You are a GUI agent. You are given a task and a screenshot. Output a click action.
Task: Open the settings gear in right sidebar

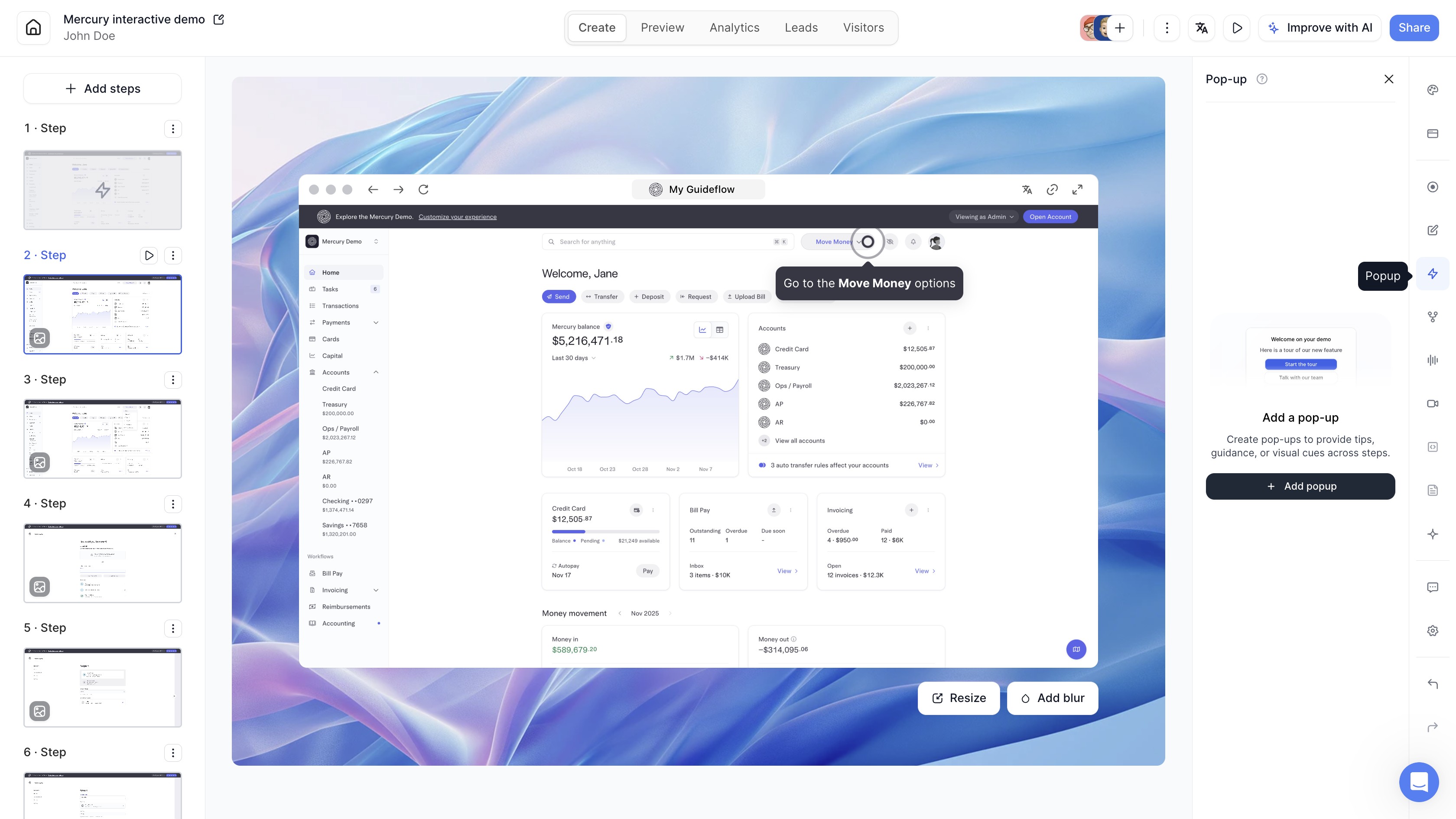(1432, 631)
